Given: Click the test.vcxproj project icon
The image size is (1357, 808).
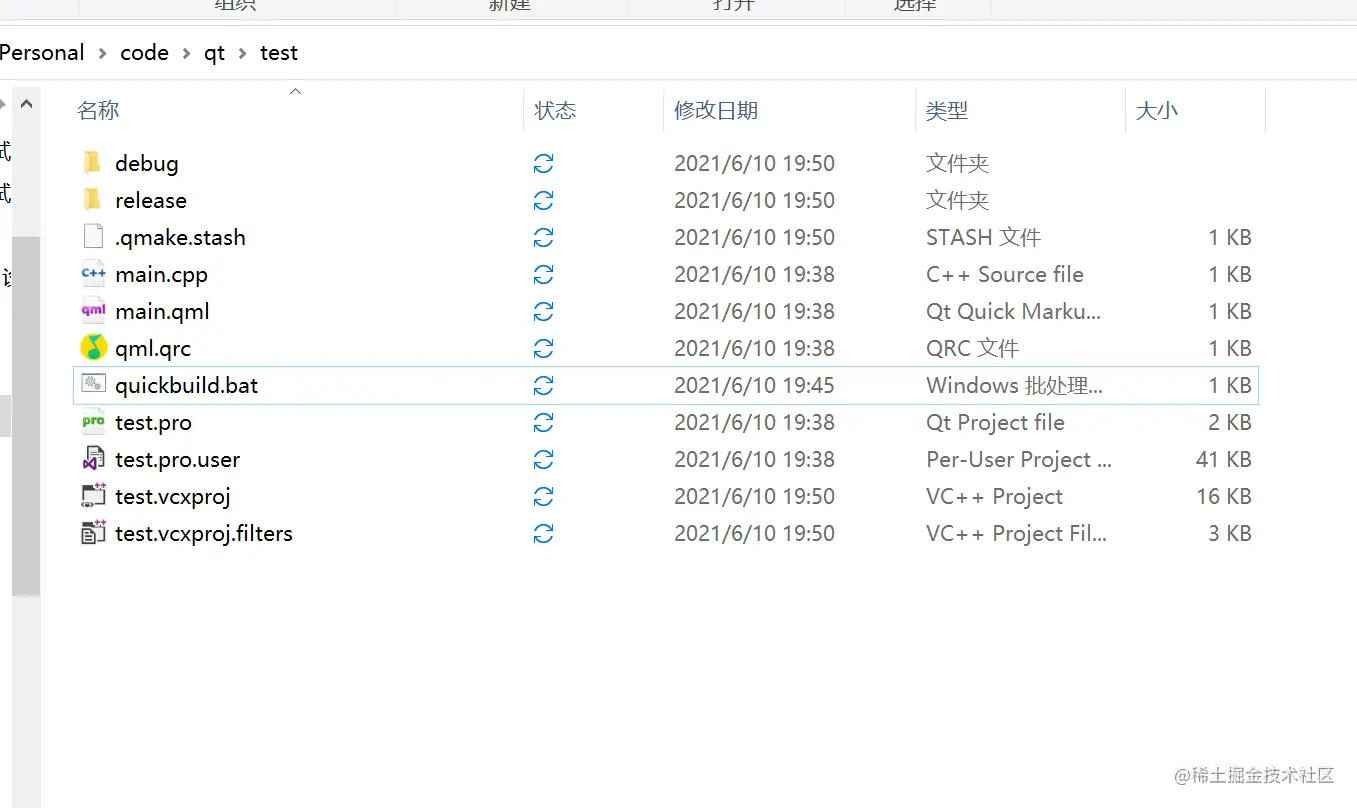Looking at the screenshot, I should [93, 496].
